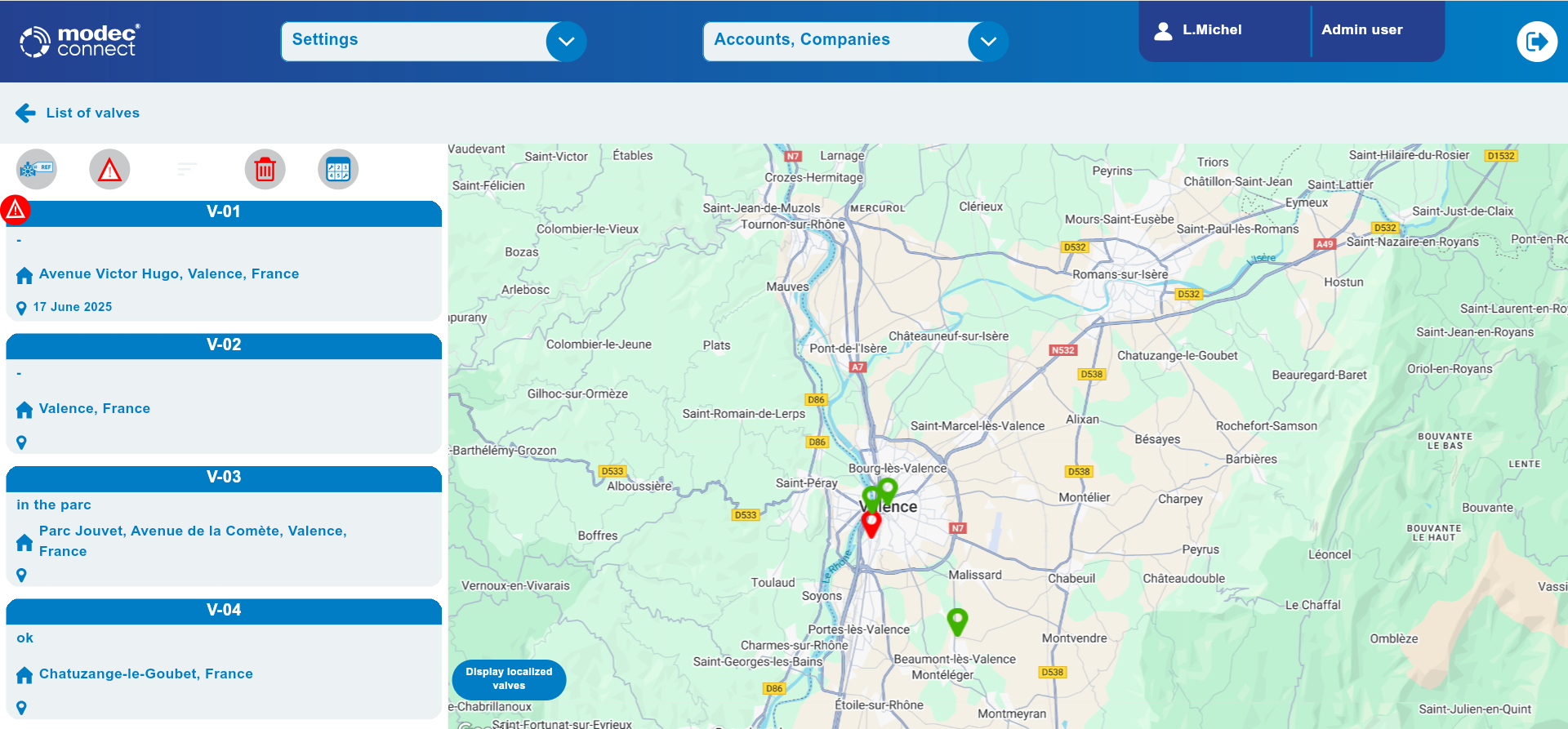The height and width of the screenshot is (729, 1568).
Task: Expand the Settings dropdown arrow
Action: coord(566,42)
